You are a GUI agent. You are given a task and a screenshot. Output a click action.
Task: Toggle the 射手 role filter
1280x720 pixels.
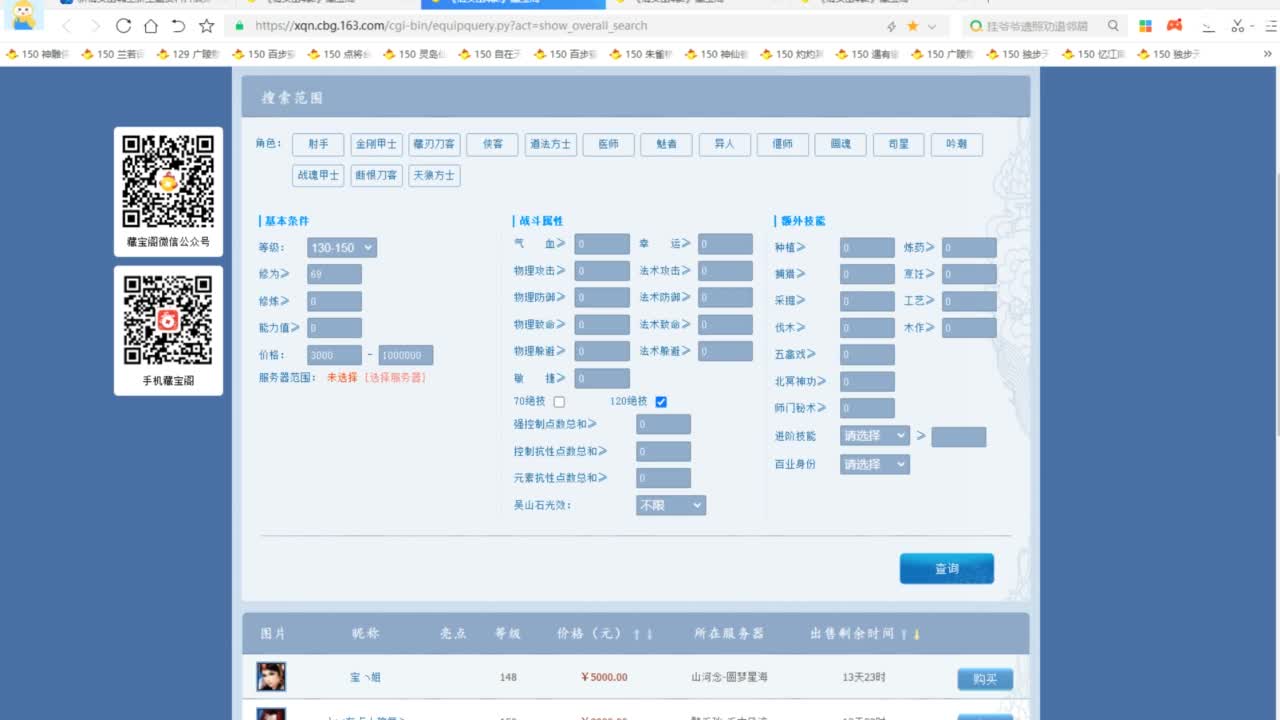pyautogui.click(x=318, y=144)
